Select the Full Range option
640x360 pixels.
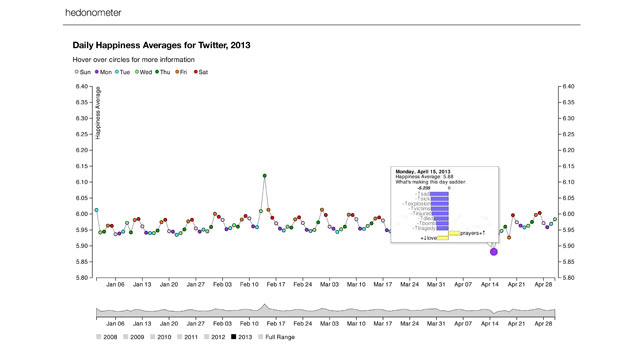276,337
